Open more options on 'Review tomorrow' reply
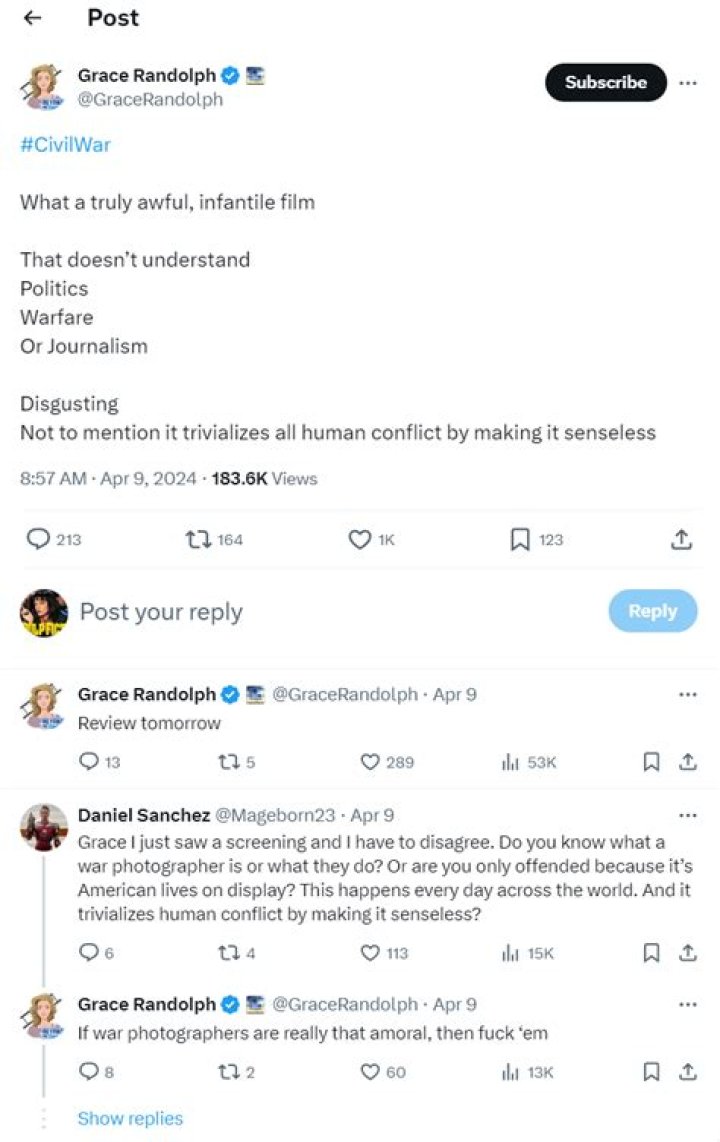720x1142 pixels. pos(687,694)
